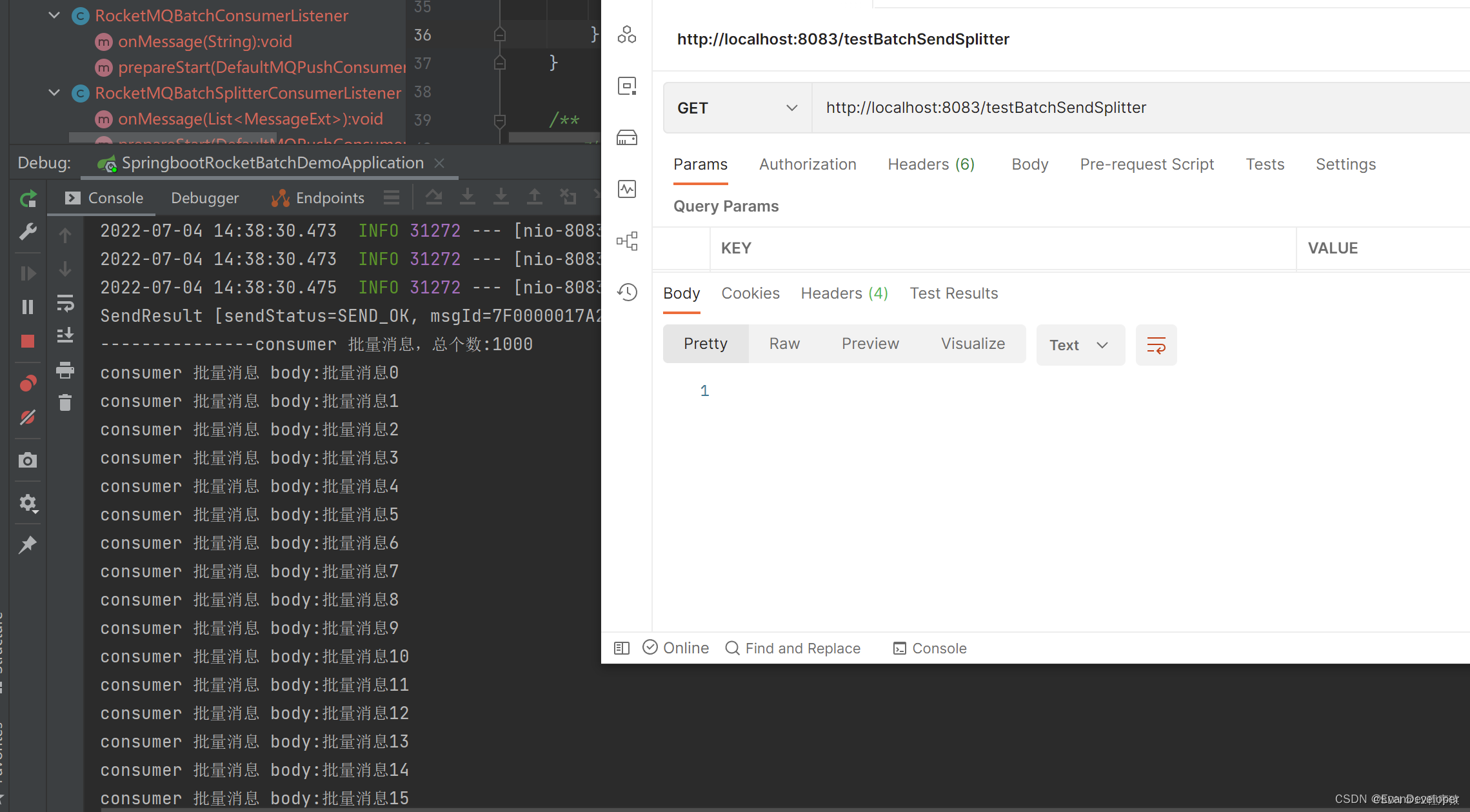
Task: Toggle scroll to end in console
Action: coord(65,335)
